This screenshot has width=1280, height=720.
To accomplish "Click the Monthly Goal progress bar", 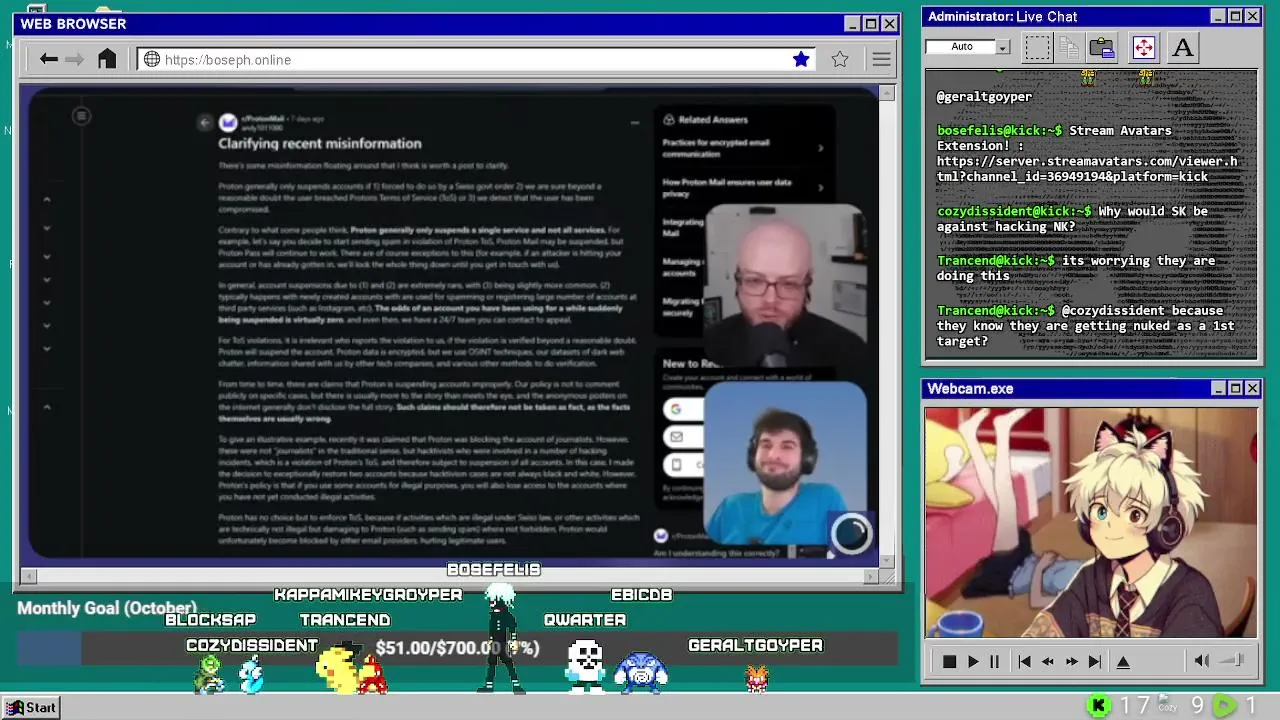I will coord(457,648).
